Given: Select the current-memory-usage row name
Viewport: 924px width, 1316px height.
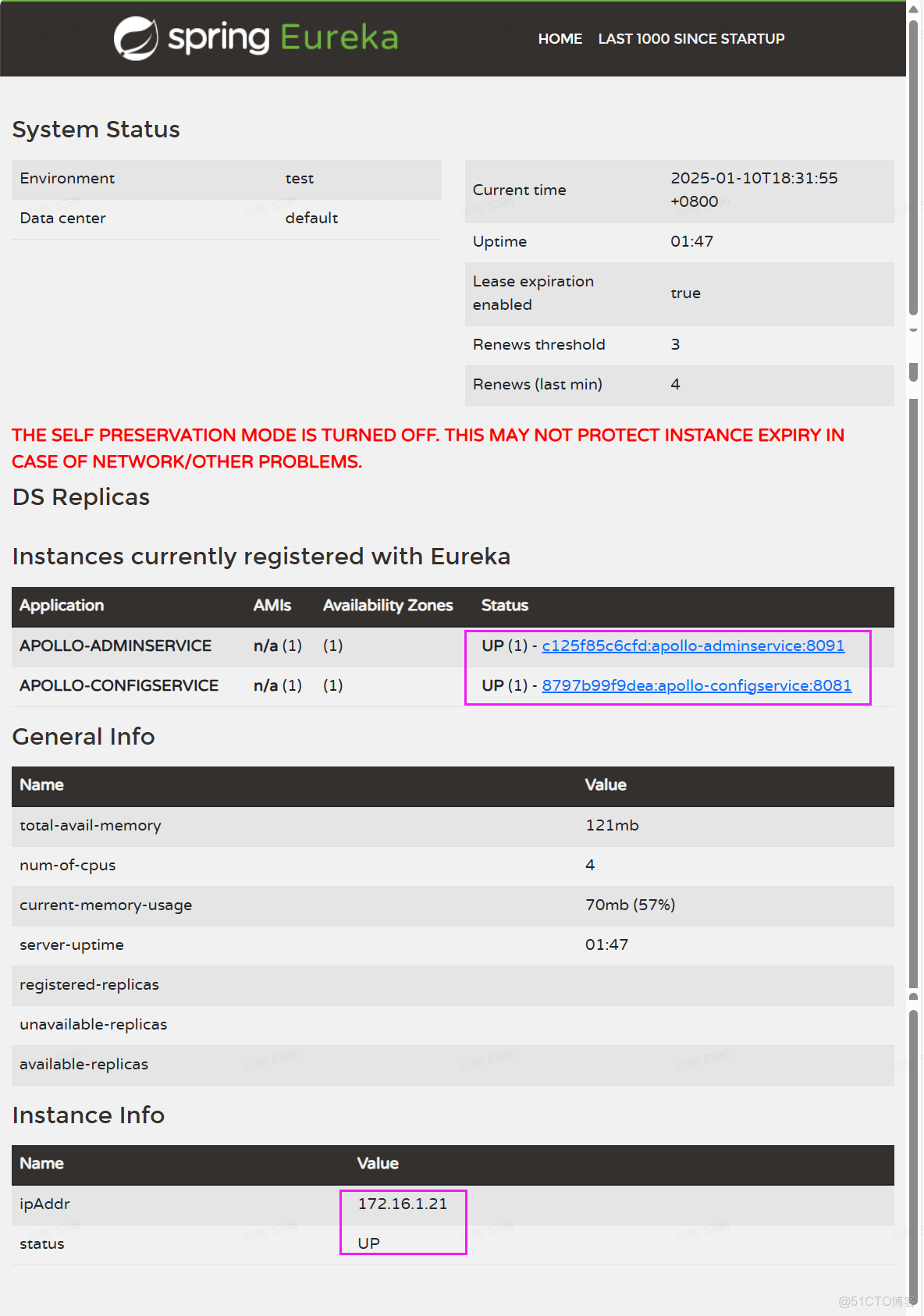Looking at the screenshot, I should pos(106,905).
